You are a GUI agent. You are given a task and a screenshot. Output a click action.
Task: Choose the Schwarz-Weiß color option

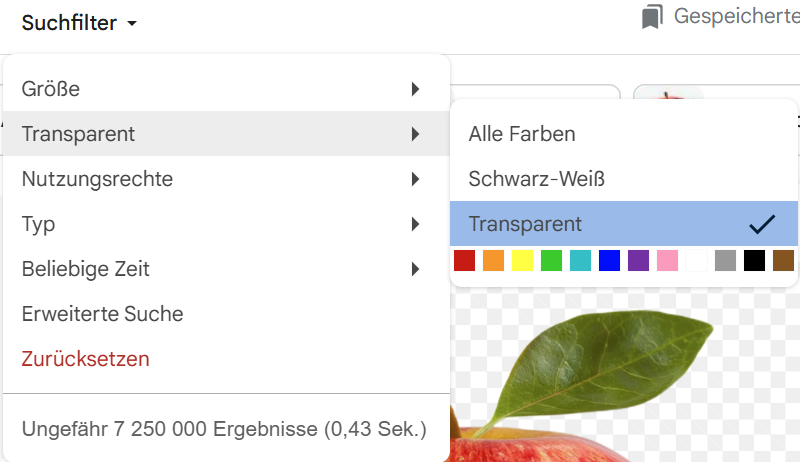537,179
